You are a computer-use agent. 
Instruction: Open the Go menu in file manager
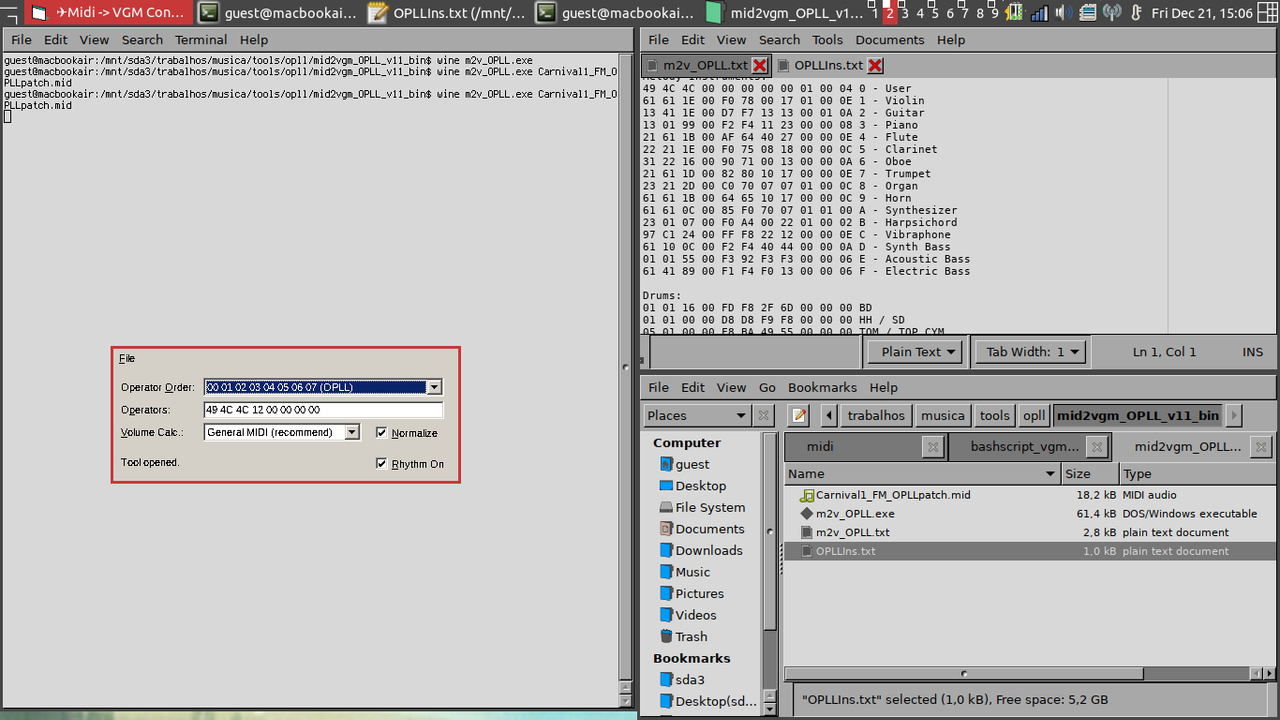coord(767,387)
